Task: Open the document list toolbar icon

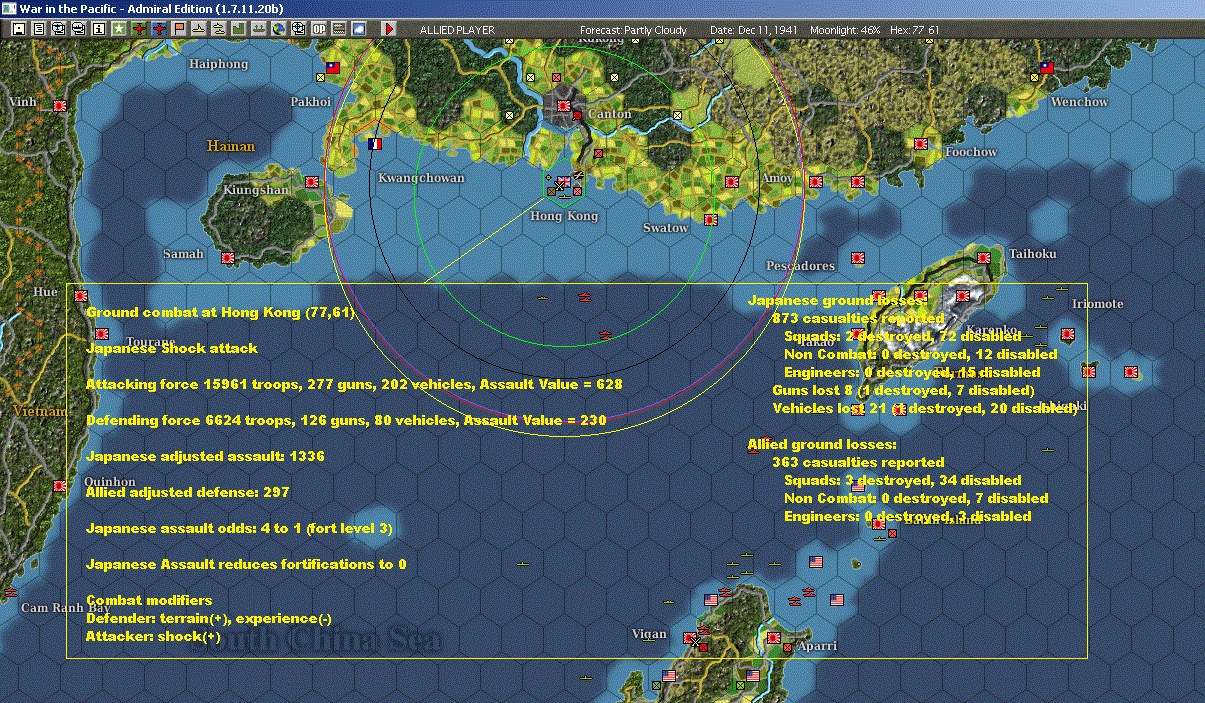Action: pyautogui.click(x=39, y=29)
